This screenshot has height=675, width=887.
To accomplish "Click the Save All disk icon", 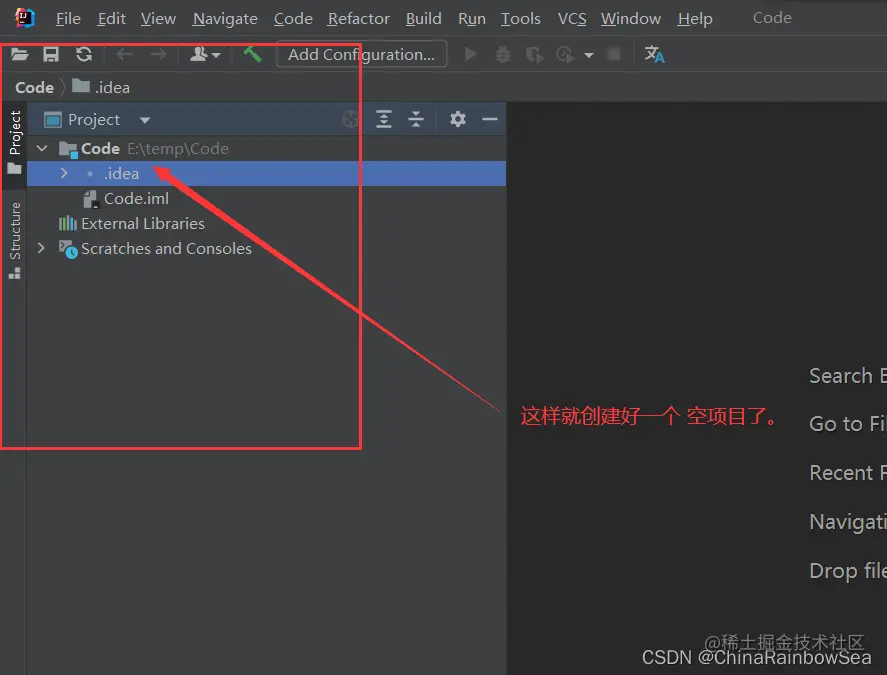I will (51, 54).
